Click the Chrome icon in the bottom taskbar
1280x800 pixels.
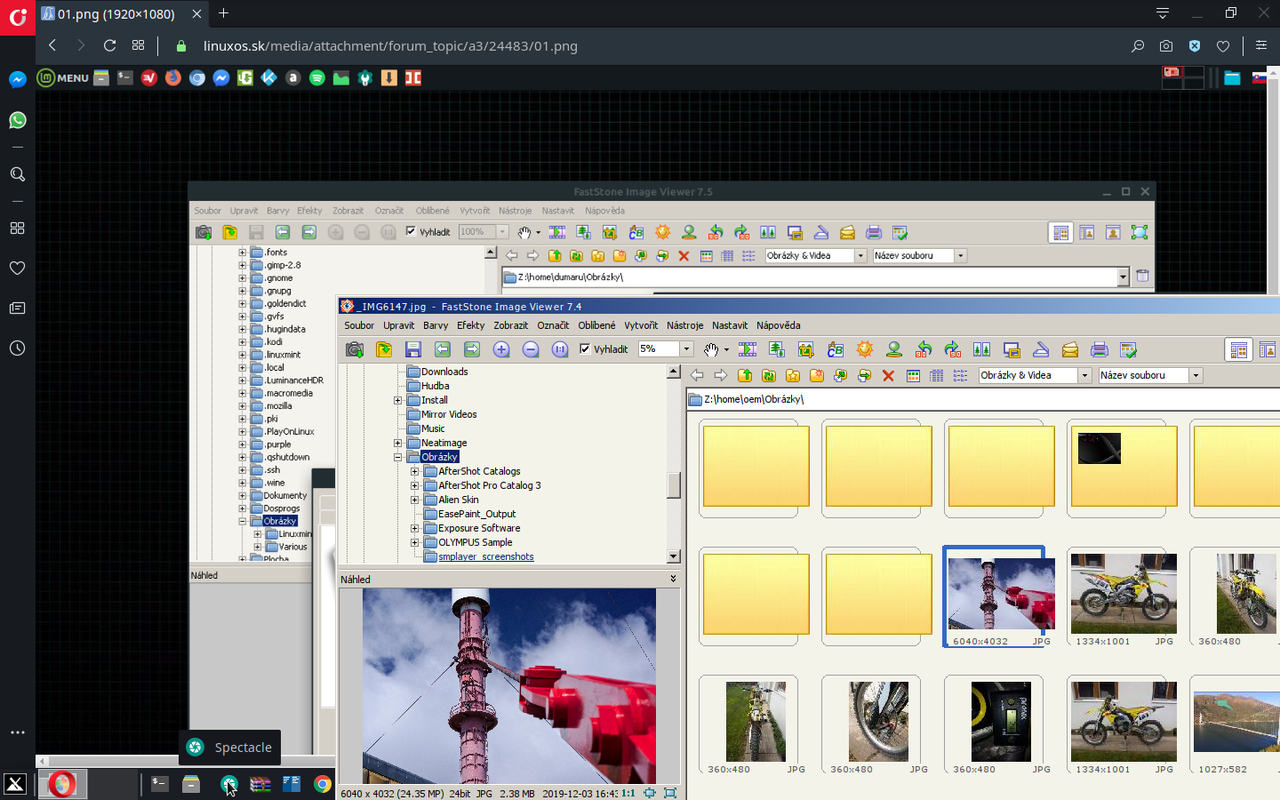click(x=322, y=785)
